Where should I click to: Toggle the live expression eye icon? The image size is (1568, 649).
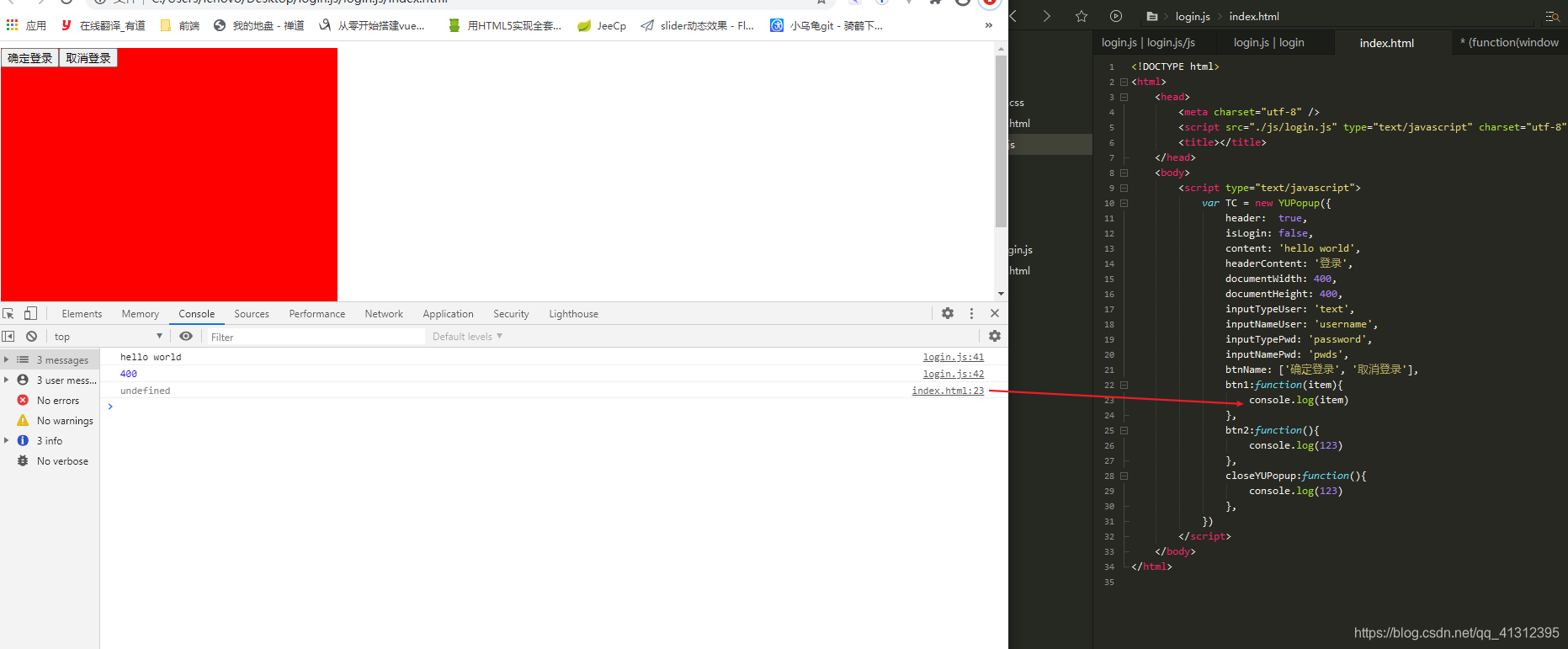(186, 336)
